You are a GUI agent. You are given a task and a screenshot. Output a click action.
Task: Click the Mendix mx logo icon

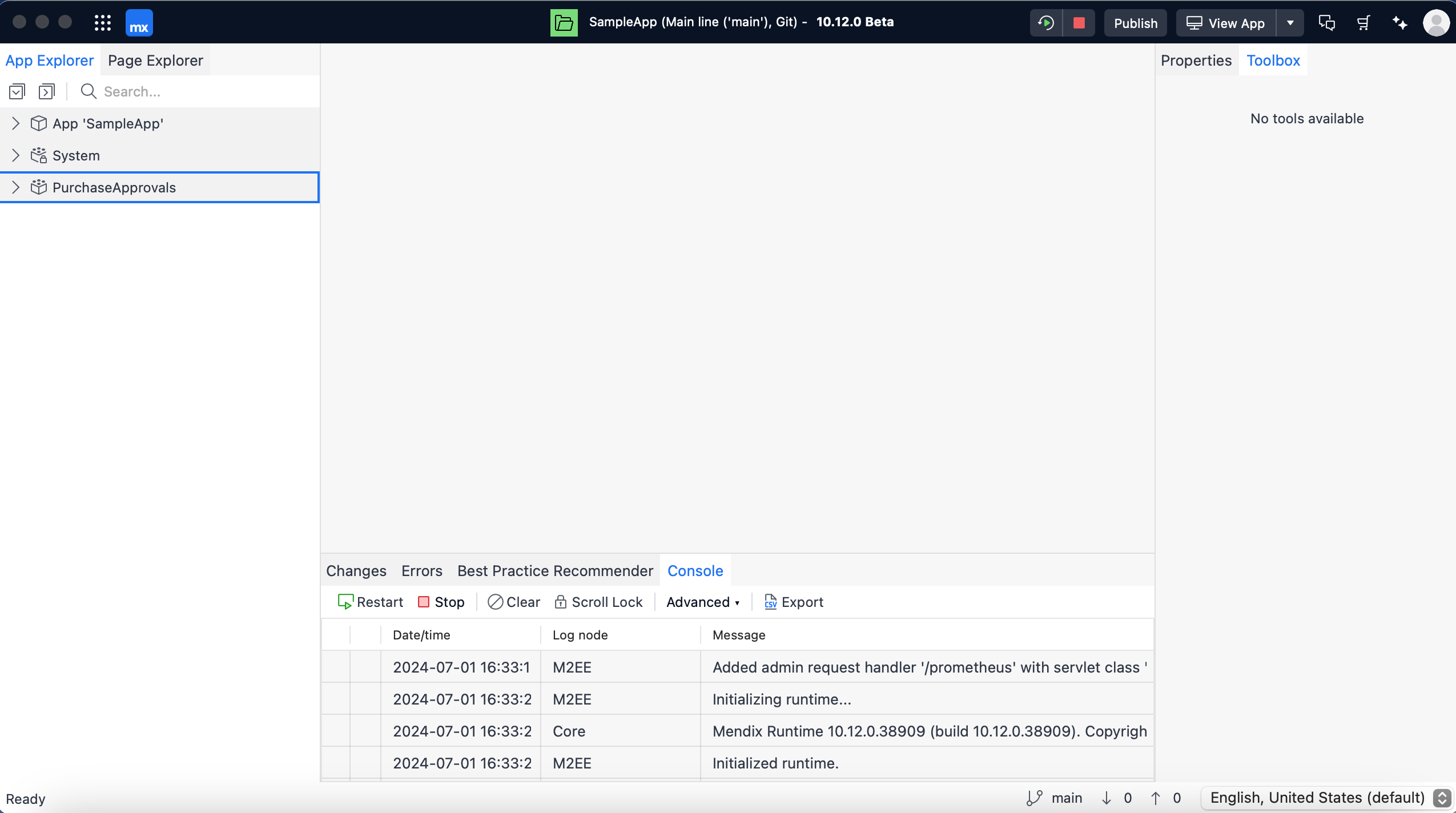click(x=139, y=23)
